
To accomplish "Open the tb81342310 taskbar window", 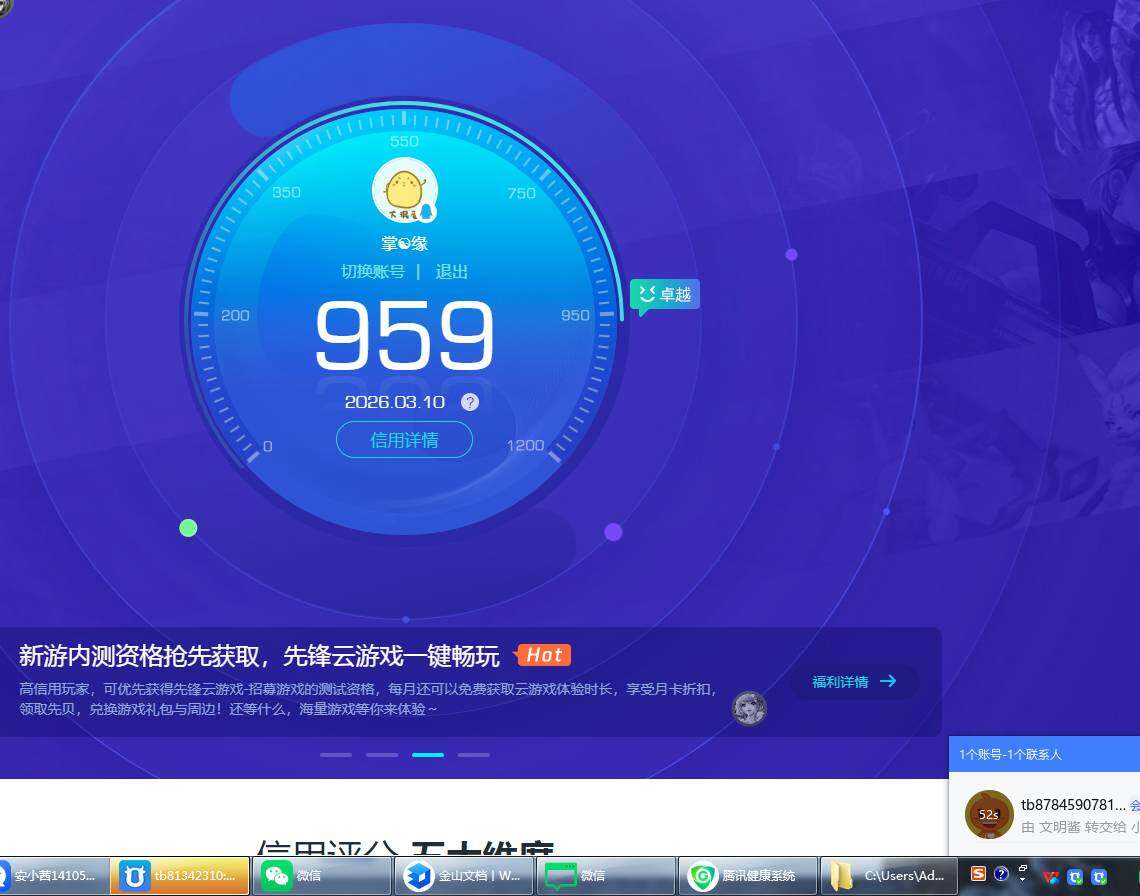I will coord(180,877).
